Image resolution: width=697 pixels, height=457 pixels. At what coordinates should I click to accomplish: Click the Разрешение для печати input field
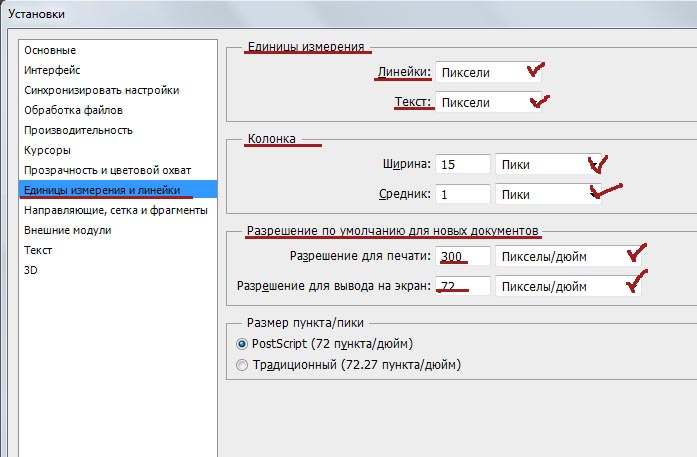(x=463, y=256)
